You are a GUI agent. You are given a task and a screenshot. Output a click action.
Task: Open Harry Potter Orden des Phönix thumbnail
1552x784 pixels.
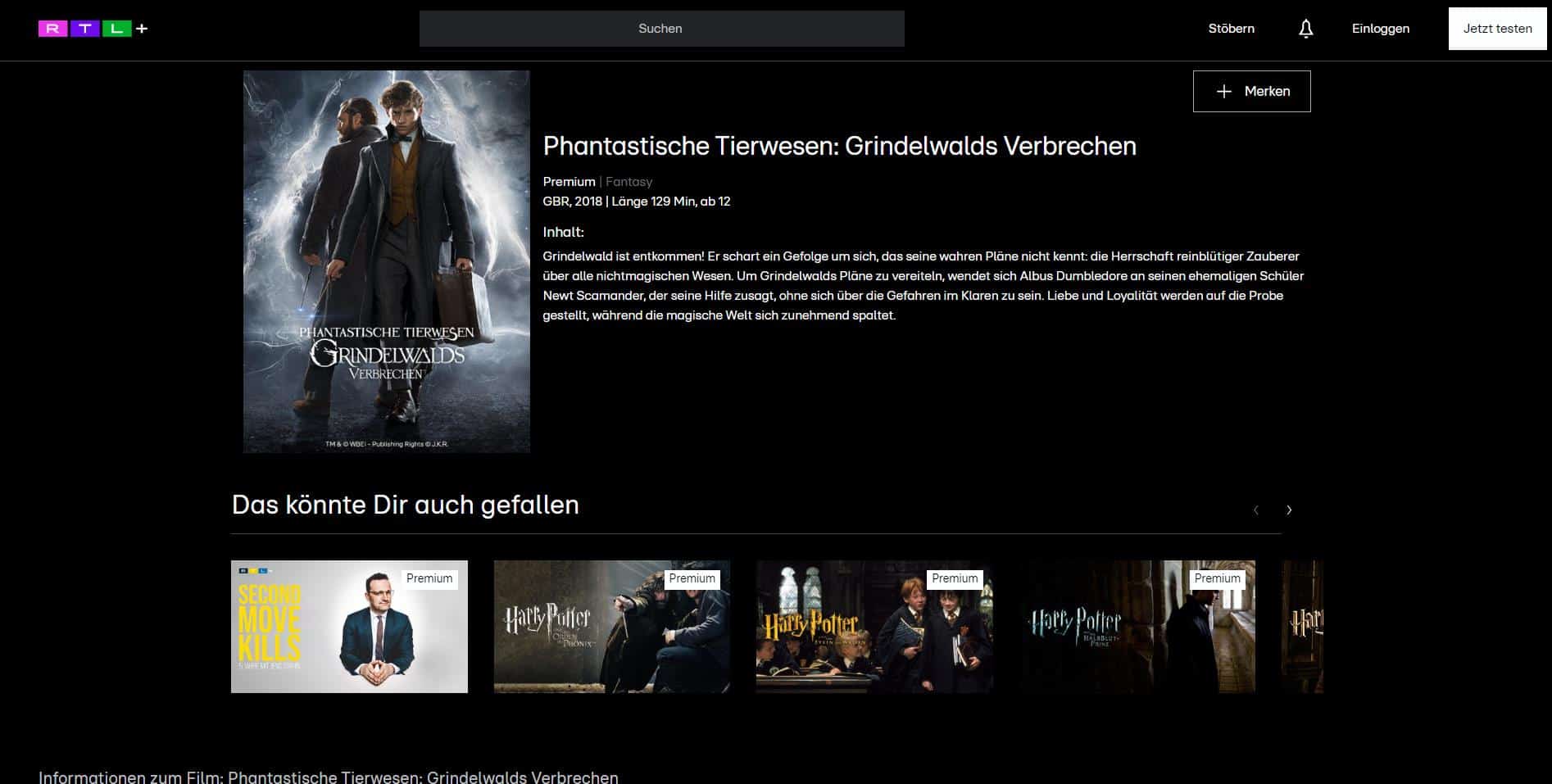[611, 627]
